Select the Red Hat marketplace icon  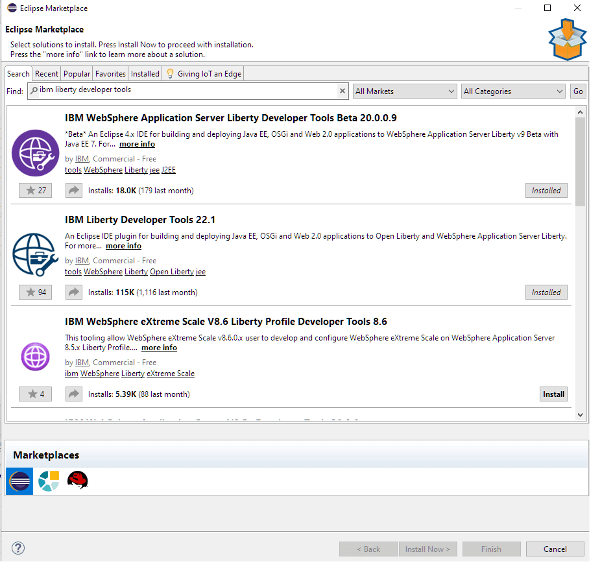coord(78,480)
